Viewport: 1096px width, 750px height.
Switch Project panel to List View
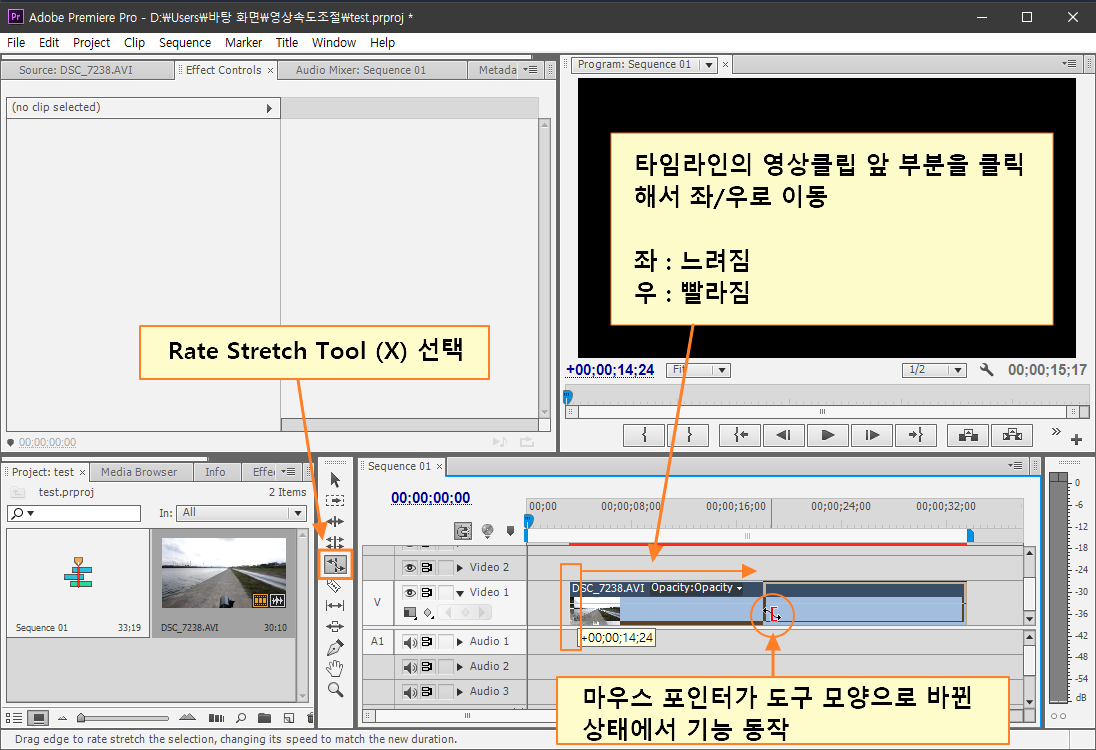(13, 718)
